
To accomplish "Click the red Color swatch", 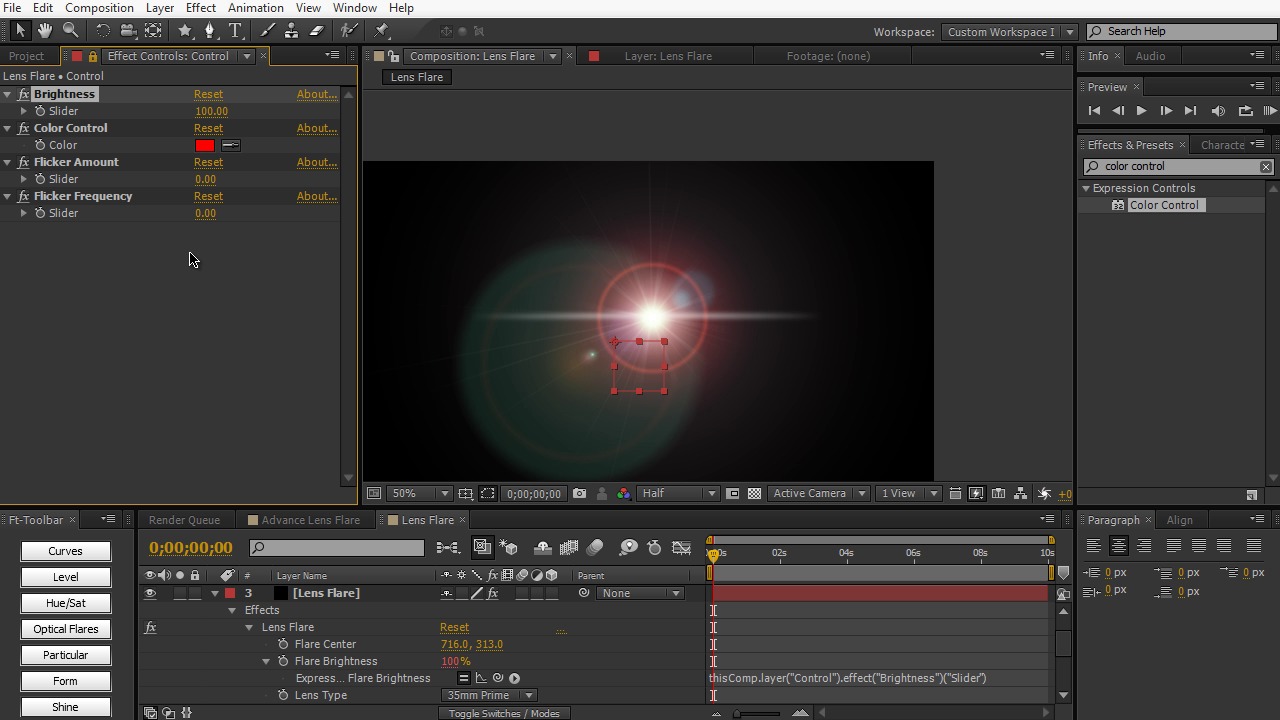I will pyautogui.click(x=205, y=145).
